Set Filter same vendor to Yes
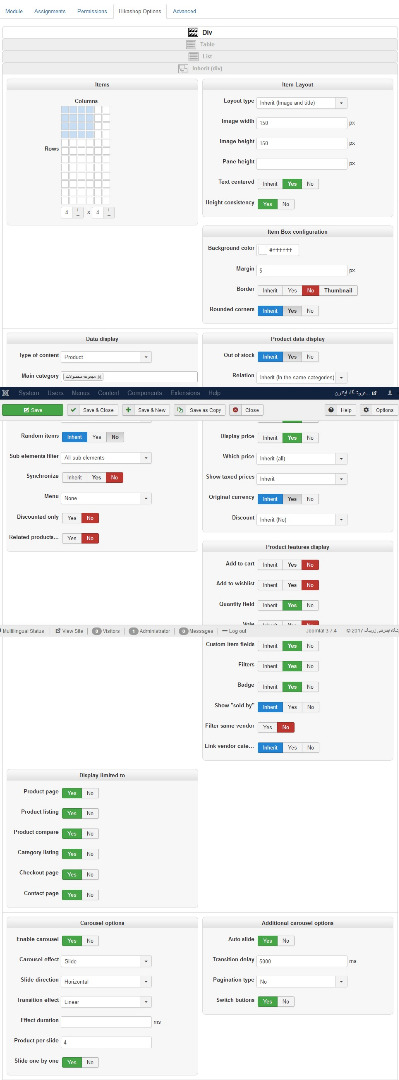Image resolution: width=399 pixels, height=1080 pixels. click(266, 727)
